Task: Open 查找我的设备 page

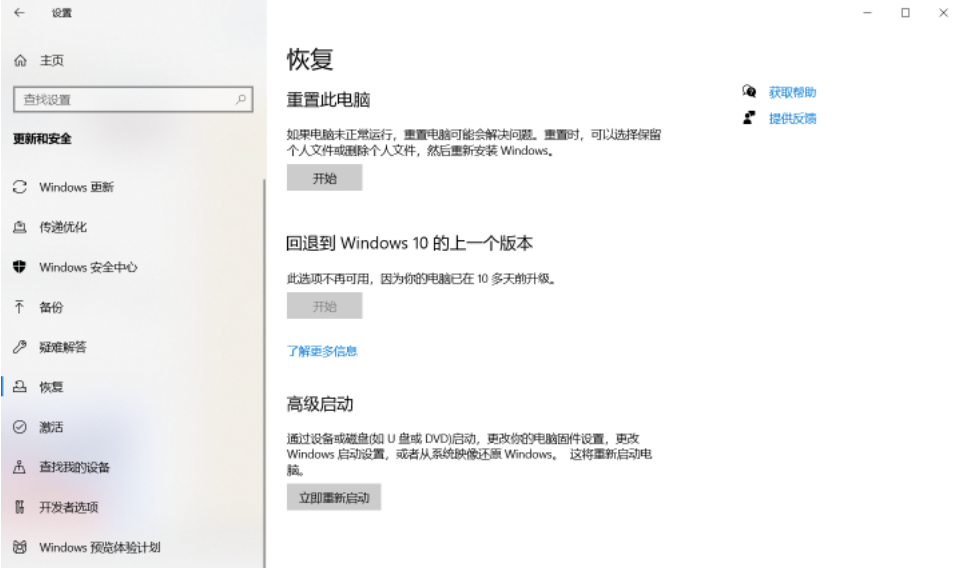Action: click(x=75, y=467)
